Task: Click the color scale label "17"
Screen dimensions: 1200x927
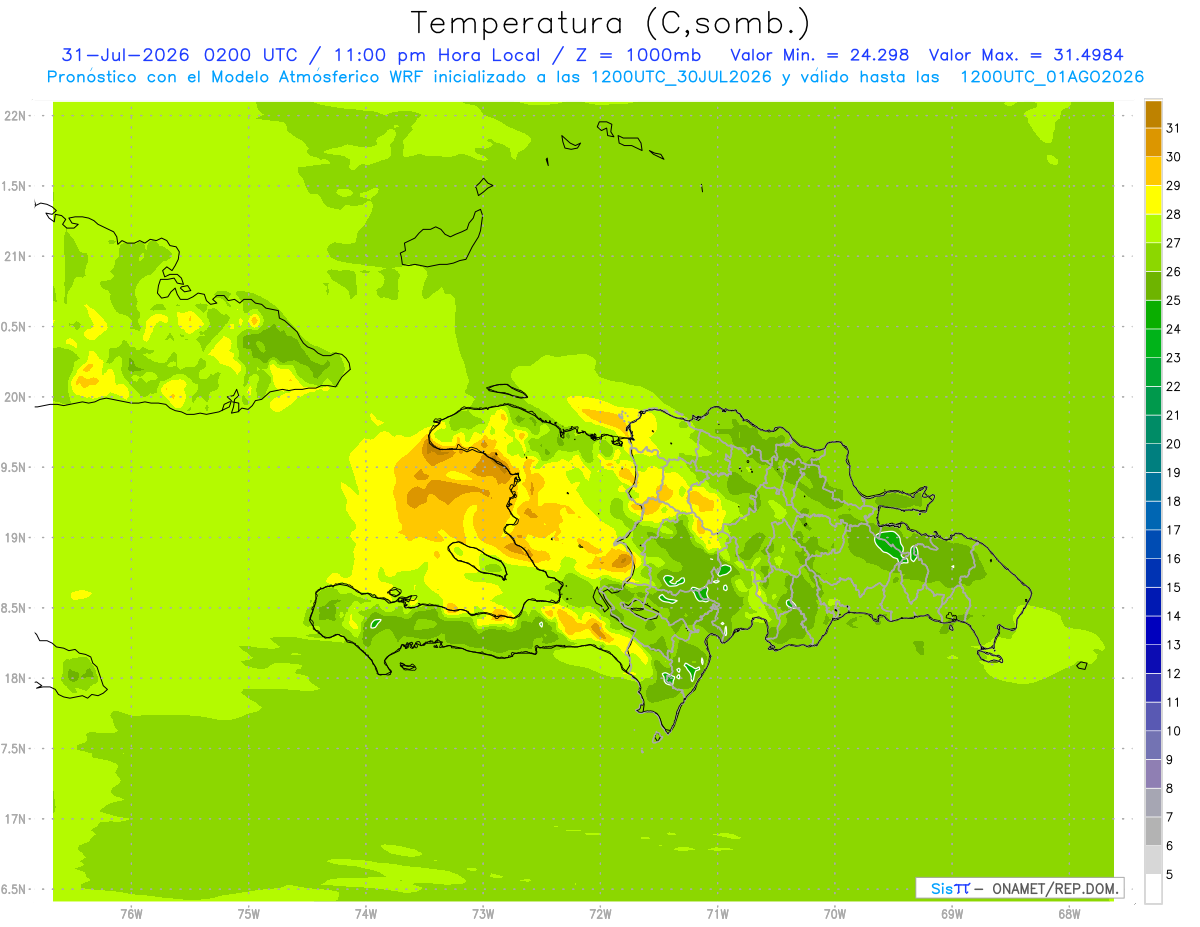Action: (1173, 530)
